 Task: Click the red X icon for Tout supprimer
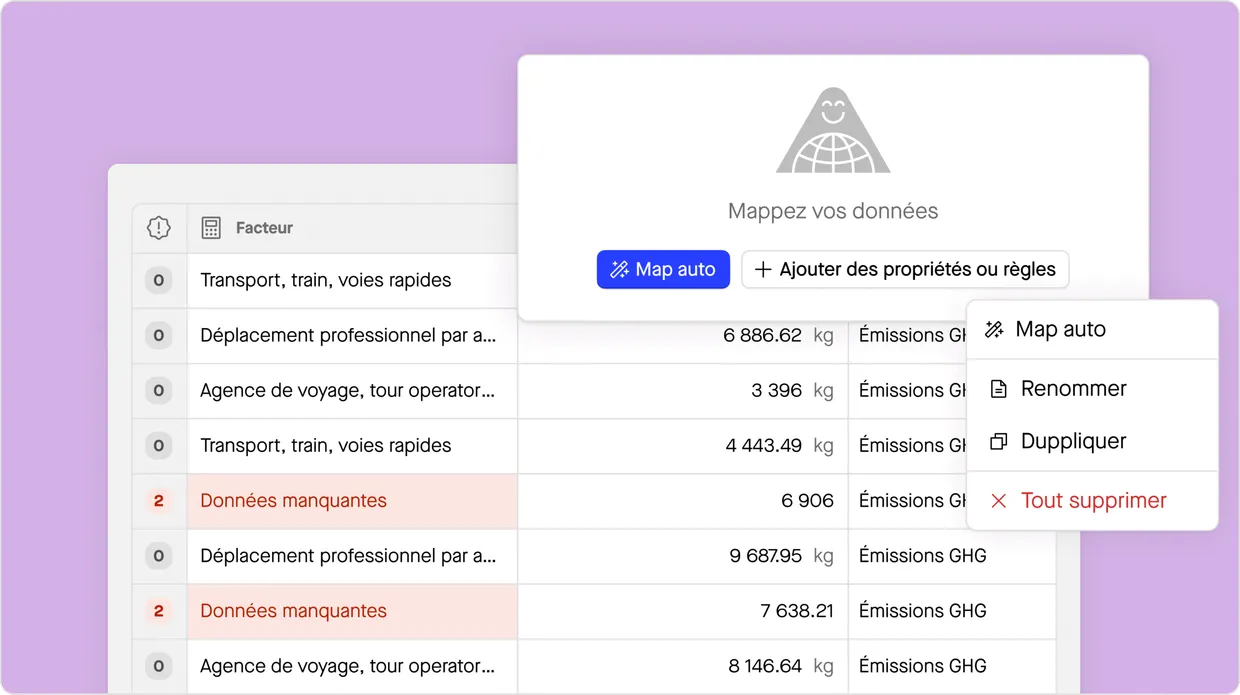997,501
